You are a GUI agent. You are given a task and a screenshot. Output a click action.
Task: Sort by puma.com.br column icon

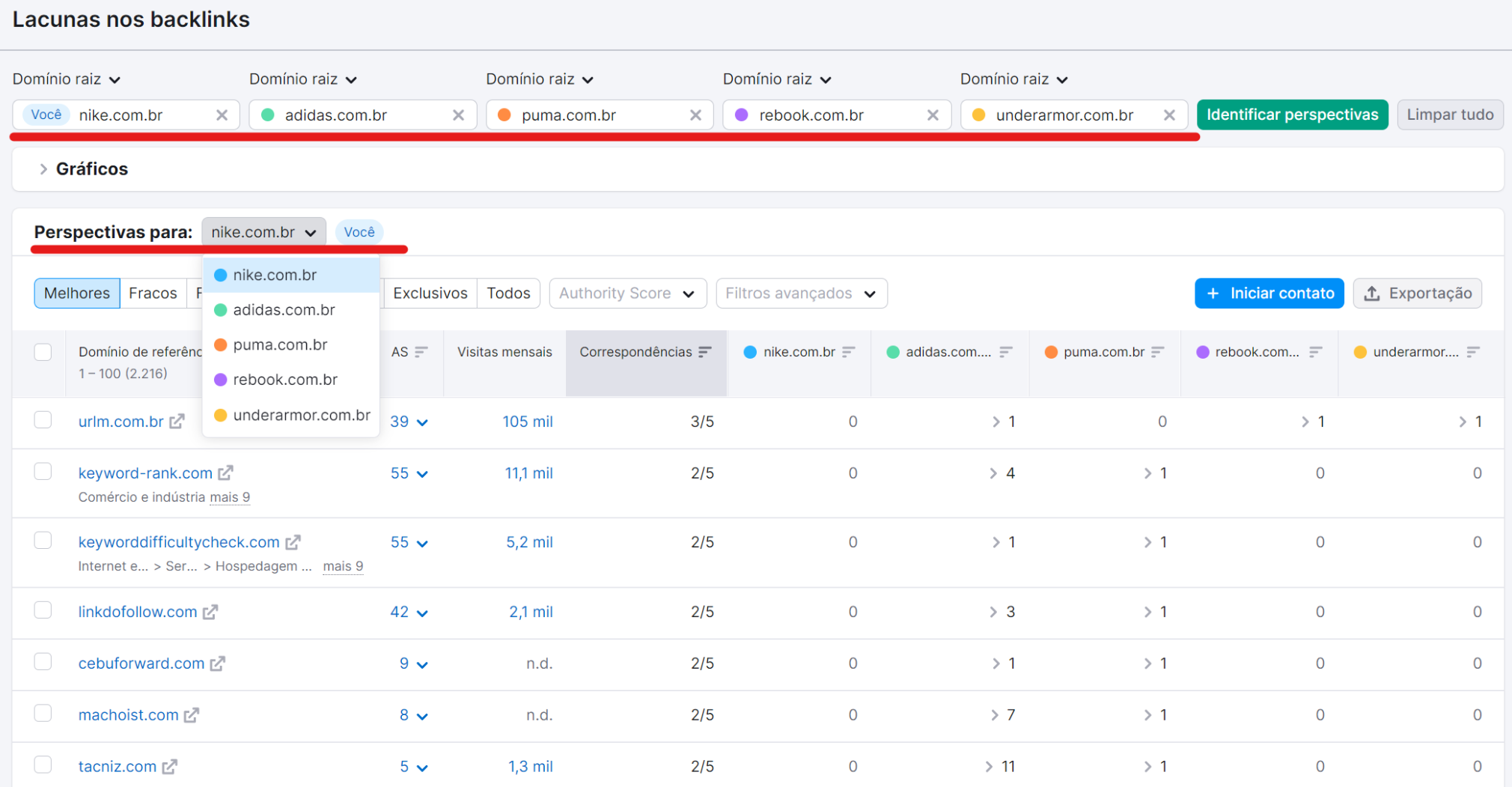point(1158,352)
